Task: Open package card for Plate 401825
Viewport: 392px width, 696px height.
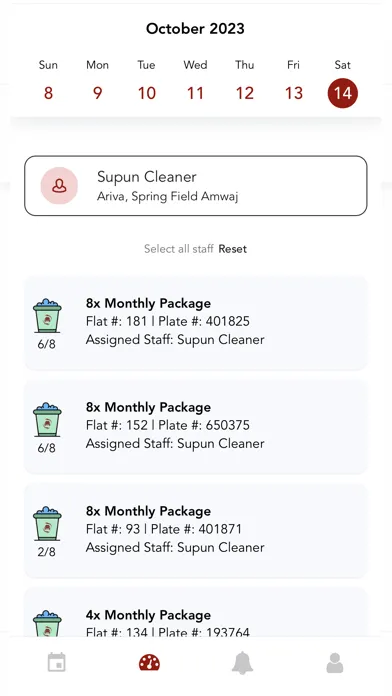Action: pyautogui.click(x=196, y=323)
